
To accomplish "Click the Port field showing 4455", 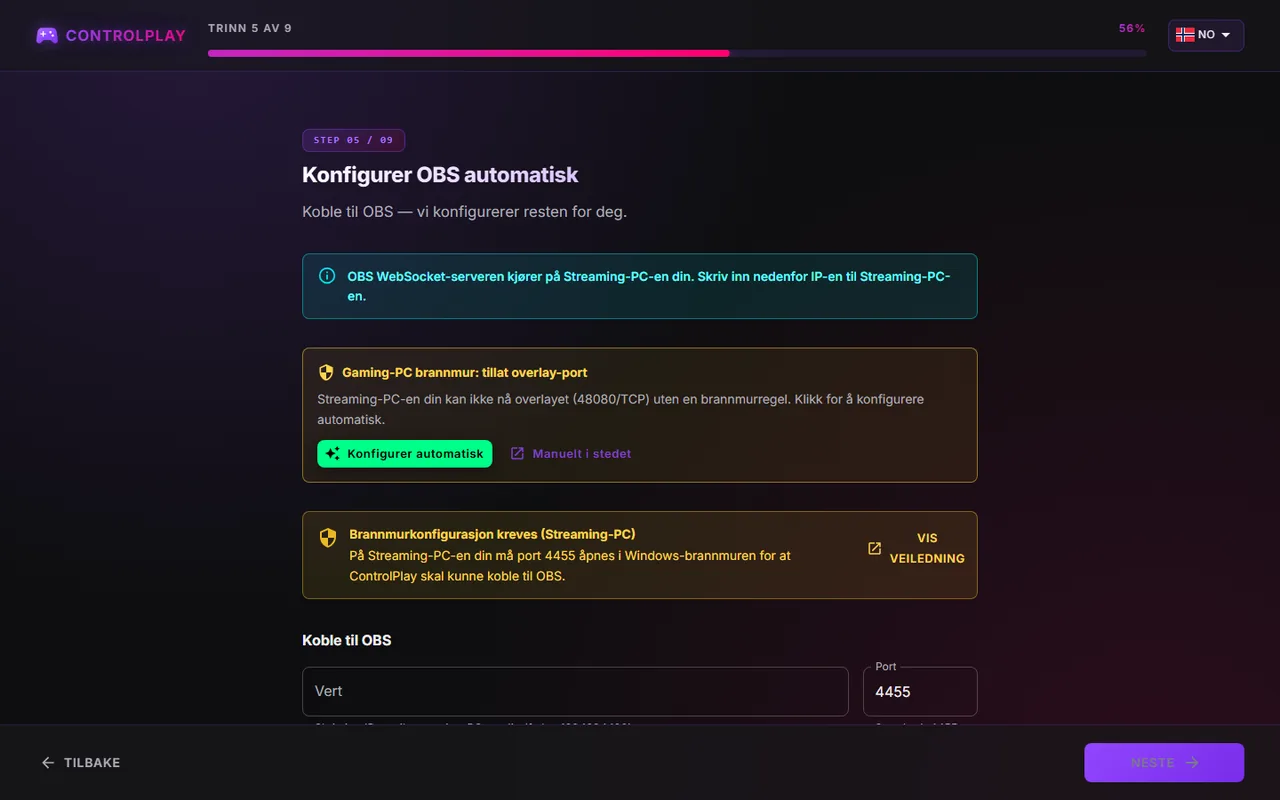I will coord(920,691).
